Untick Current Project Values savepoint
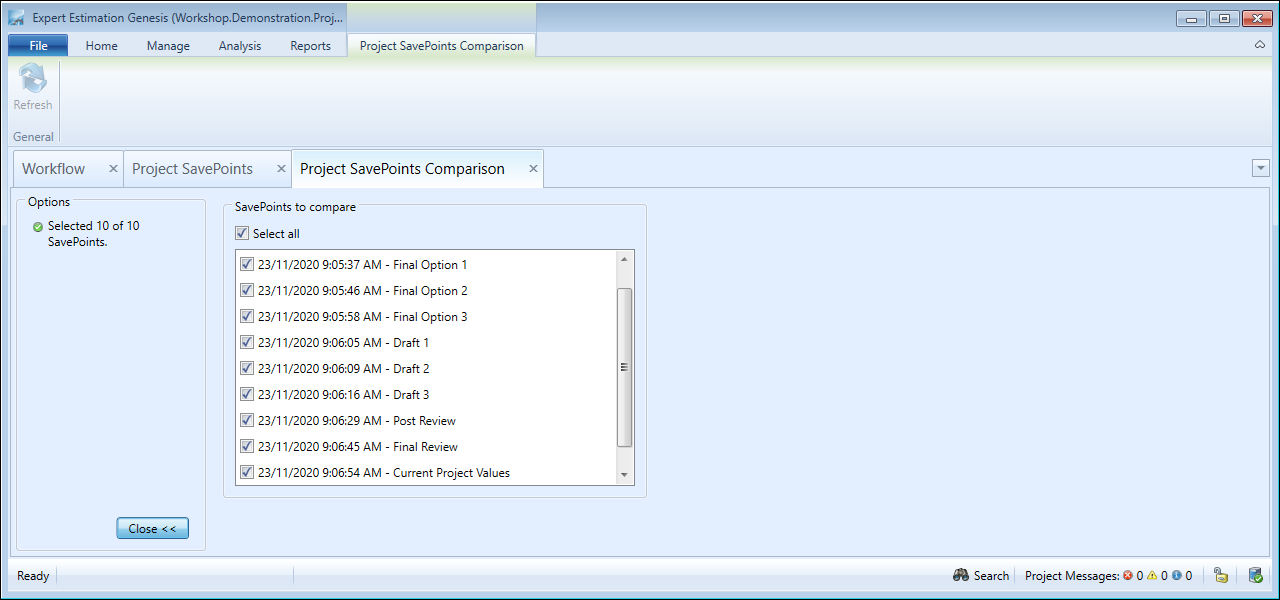The height and width of the screenshot is (600, 1280). (247, 473)
